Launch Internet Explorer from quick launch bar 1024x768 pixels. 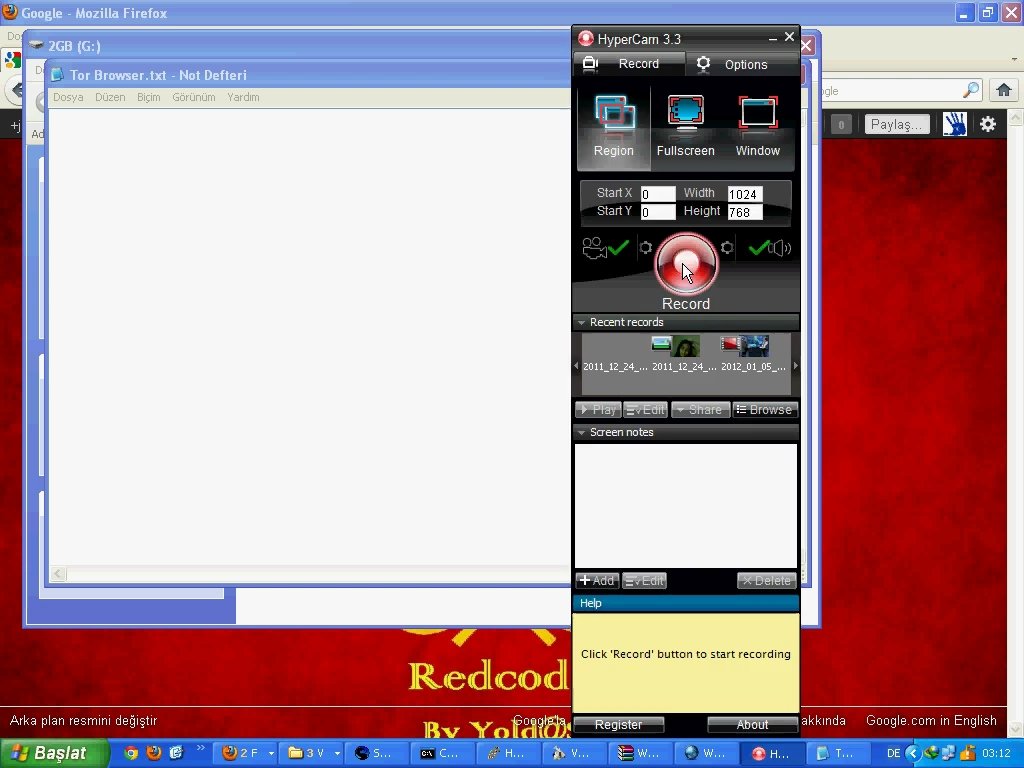(176, 753)
